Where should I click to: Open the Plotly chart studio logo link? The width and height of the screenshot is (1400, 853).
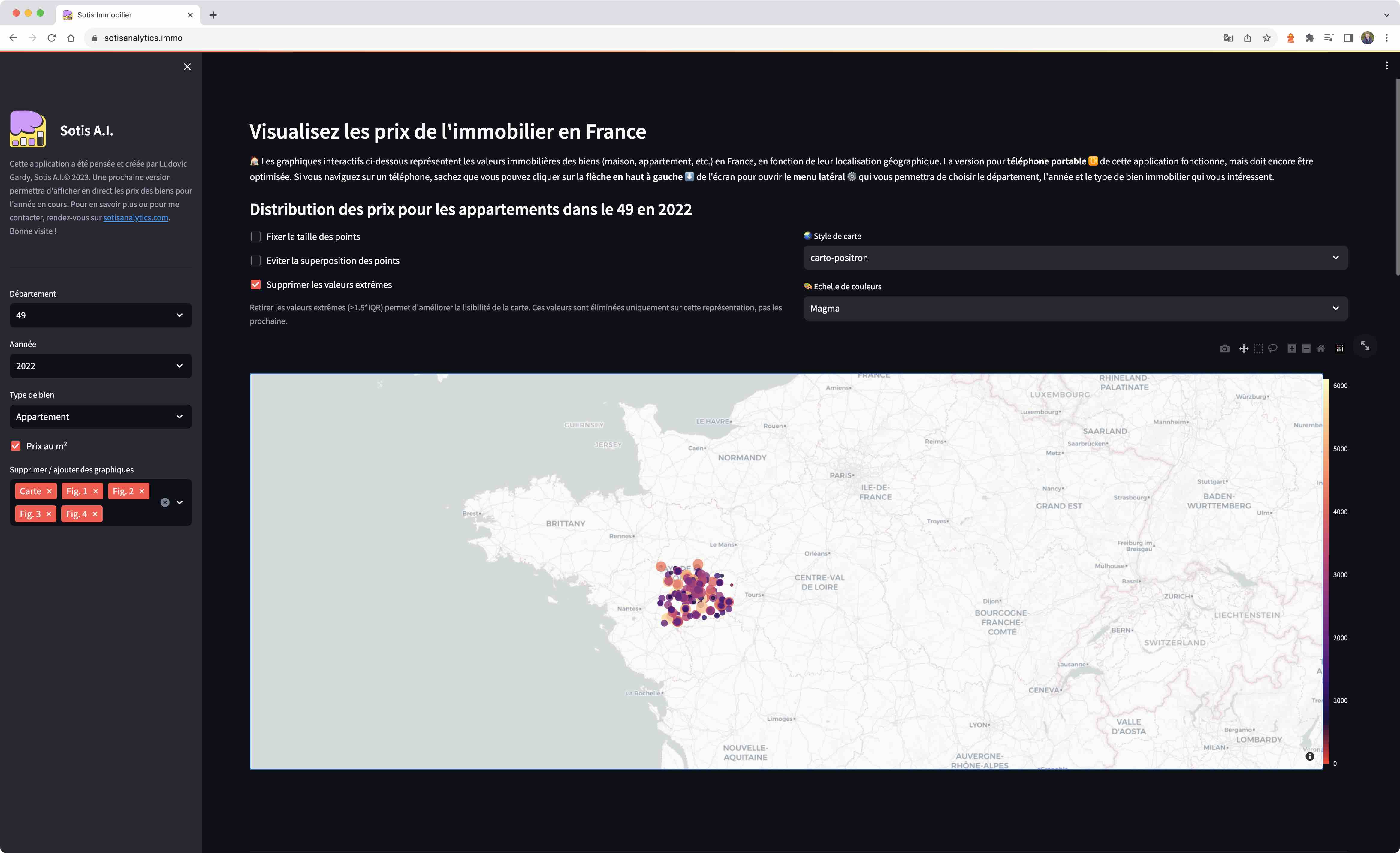(1340, 348)
